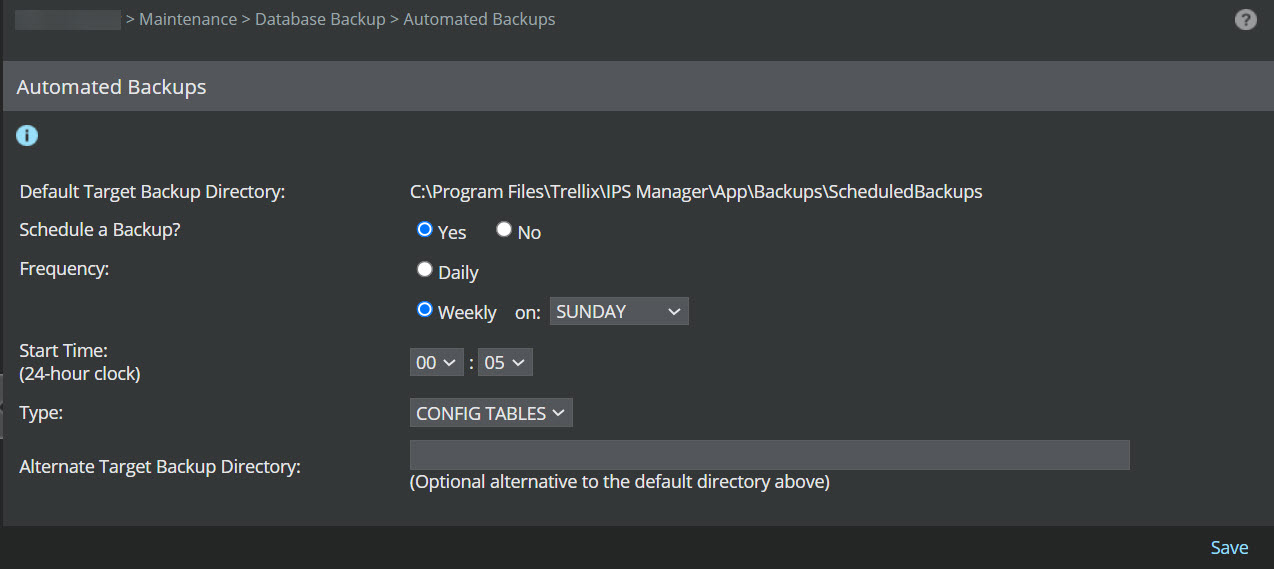
Task: Save the automated backup settings
Action: pyautogui.click(x=1229, y=547)
